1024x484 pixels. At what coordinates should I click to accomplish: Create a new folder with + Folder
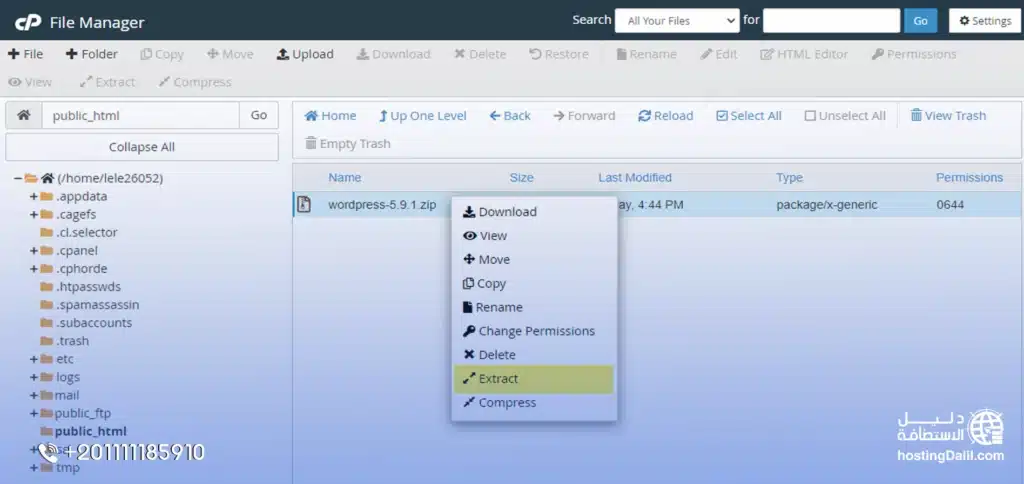(x=91, y=54)
